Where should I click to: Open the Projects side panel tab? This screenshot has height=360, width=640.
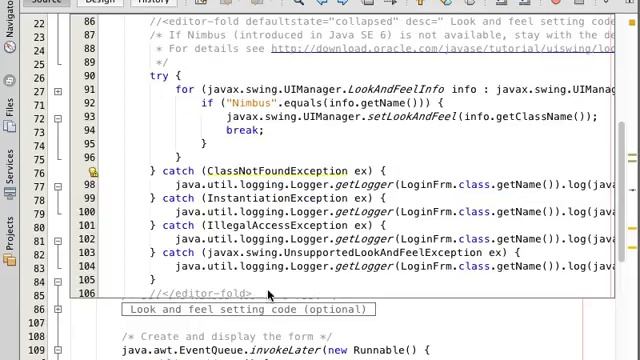pos(10,242)
